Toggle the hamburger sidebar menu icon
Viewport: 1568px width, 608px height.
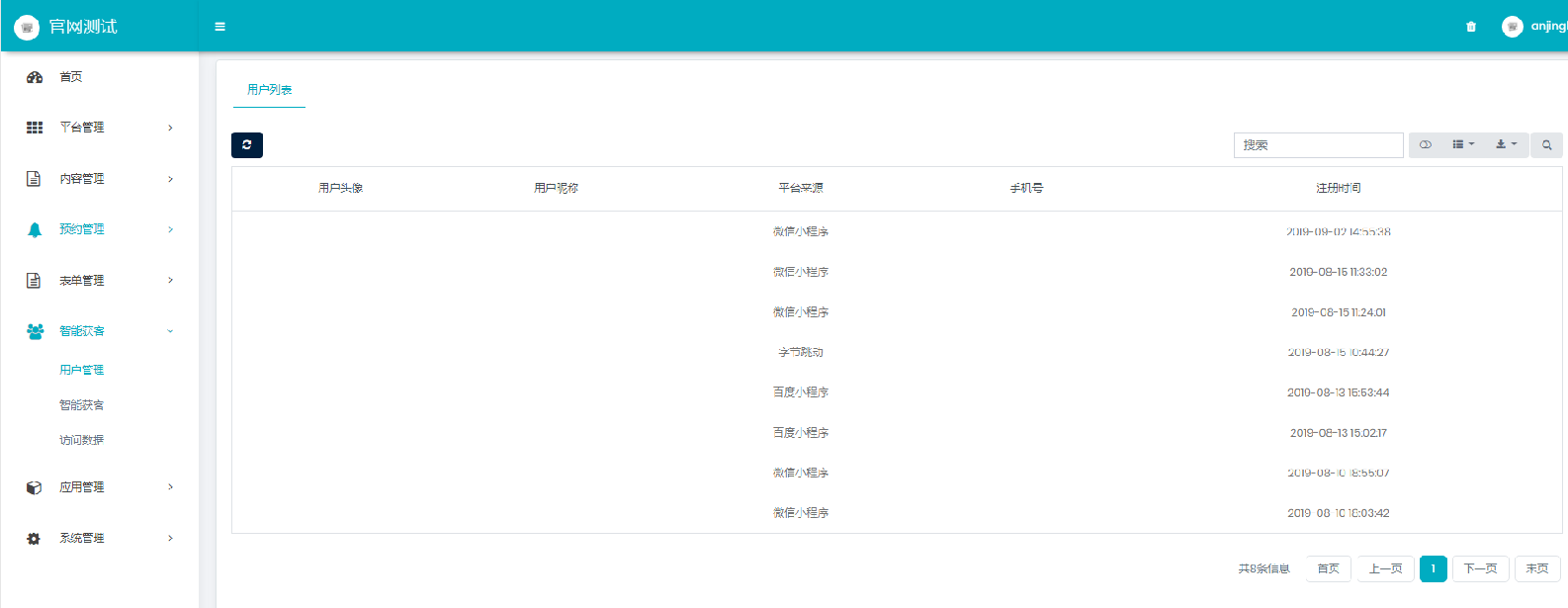point(219,27)
